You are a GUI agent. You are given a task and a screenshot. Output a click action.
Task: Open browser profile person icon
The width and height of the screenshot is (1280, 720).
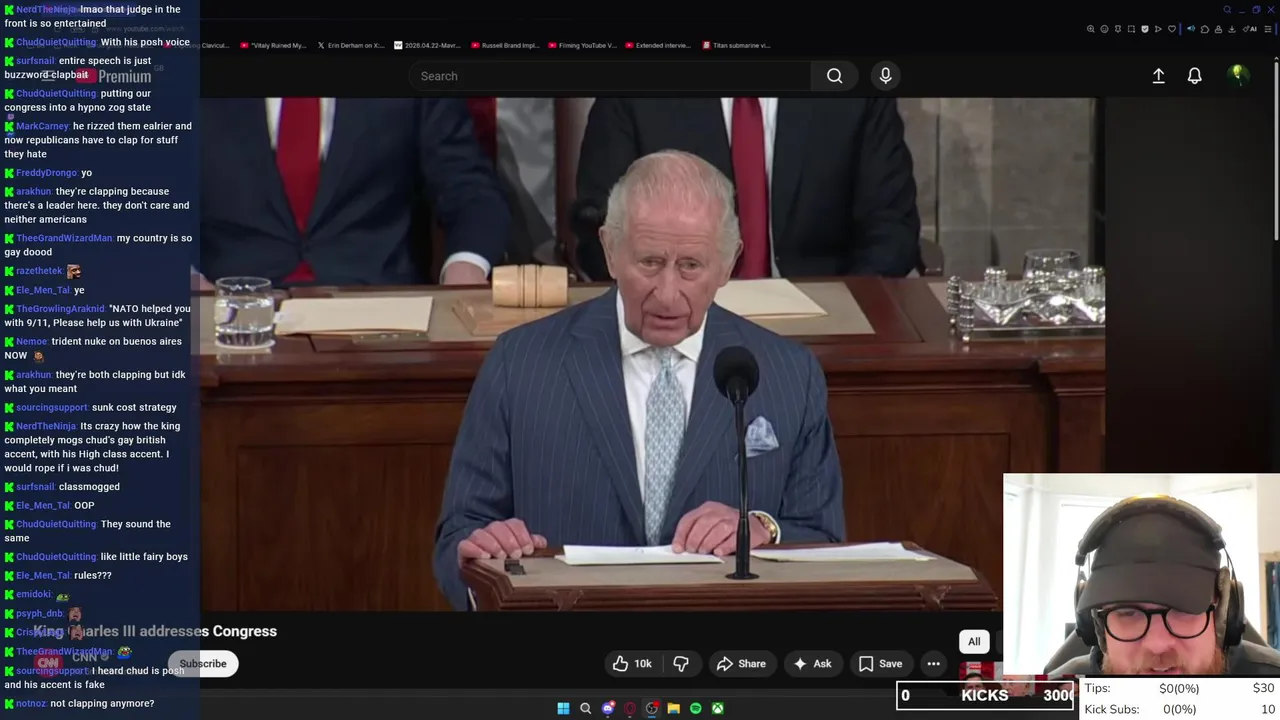1218,29
